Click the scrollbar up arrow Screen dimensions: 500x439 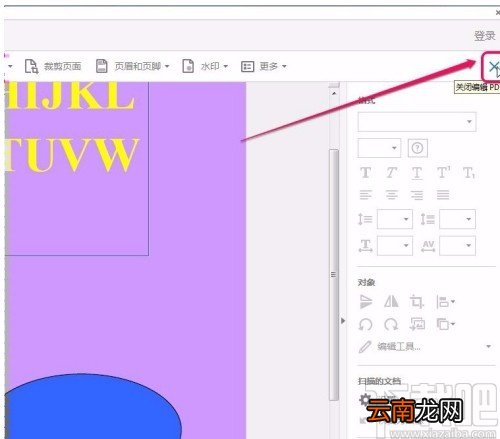pos(334,93)
